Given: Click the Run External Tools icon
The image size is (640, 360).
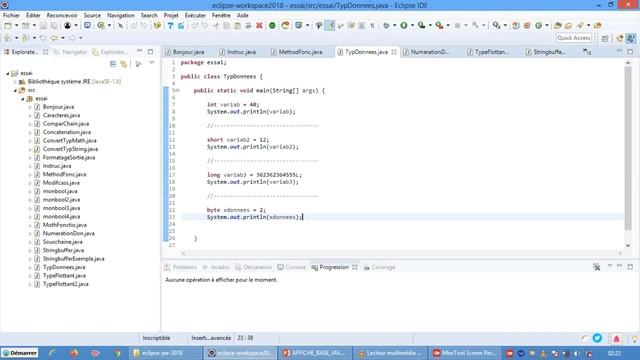Looking at the screenshot, I should pyautogui.click(x=439, y=25).
